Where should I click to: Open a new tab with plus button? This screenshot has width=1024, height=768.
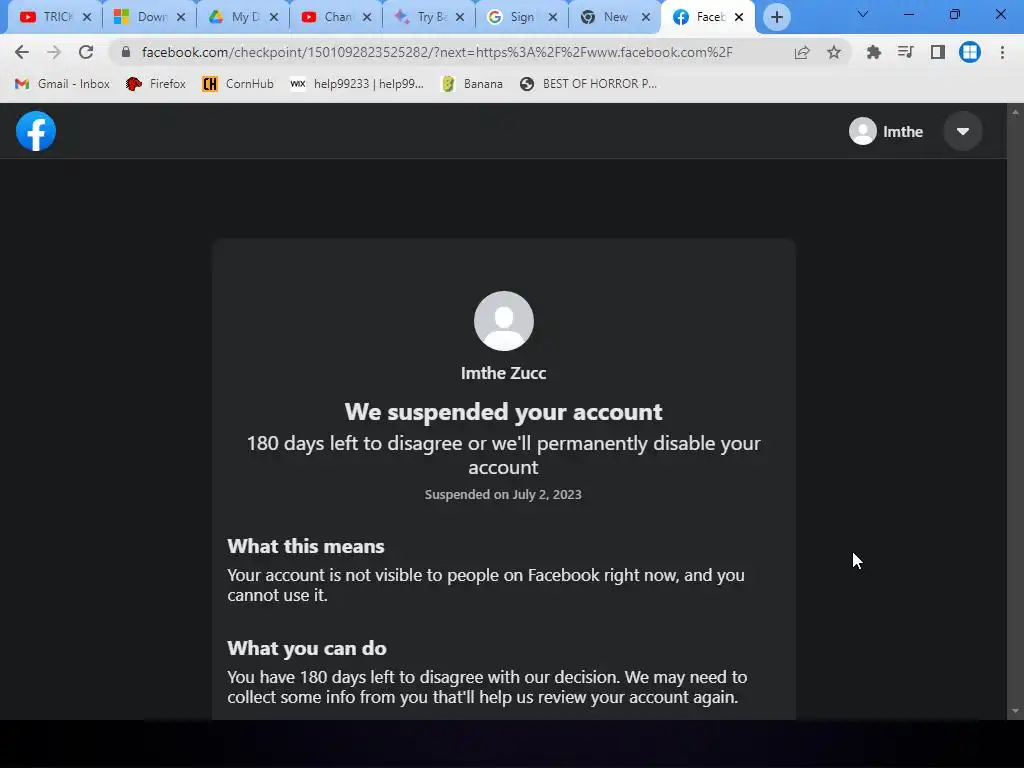776,18
